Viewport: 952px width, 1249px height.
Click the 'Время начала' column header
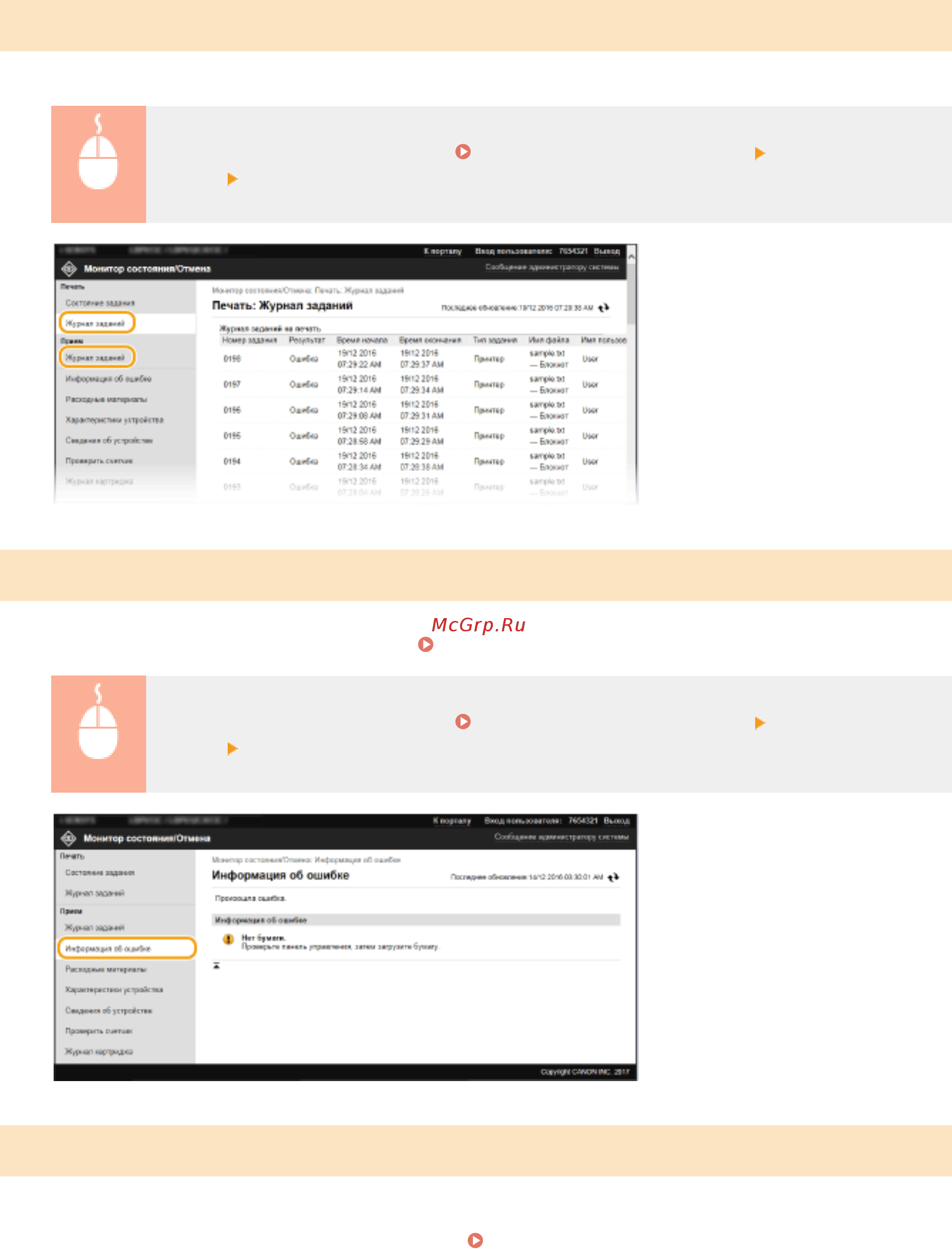pyautogui.click(x=362, y=340)
